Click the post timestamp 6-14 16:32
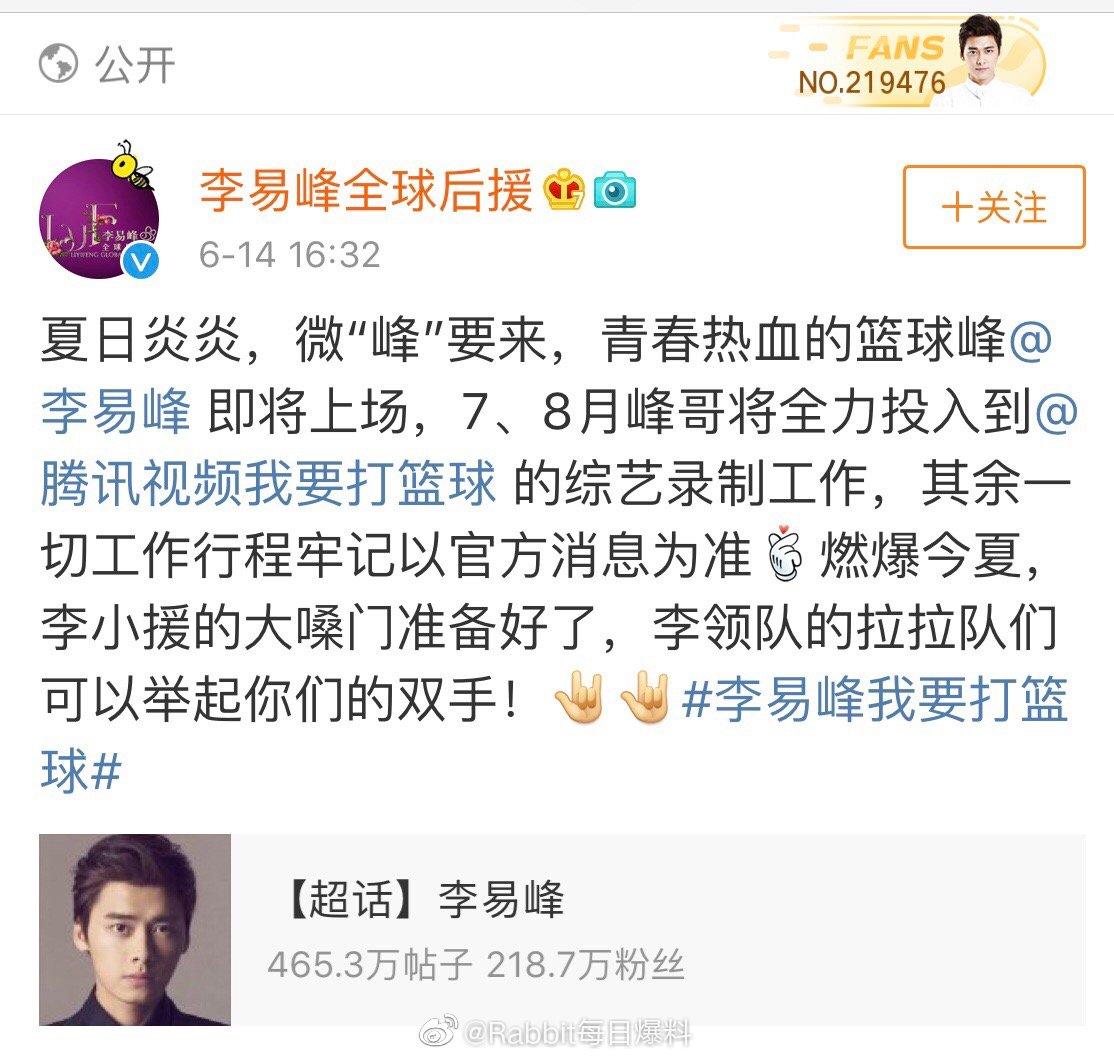 290,254
